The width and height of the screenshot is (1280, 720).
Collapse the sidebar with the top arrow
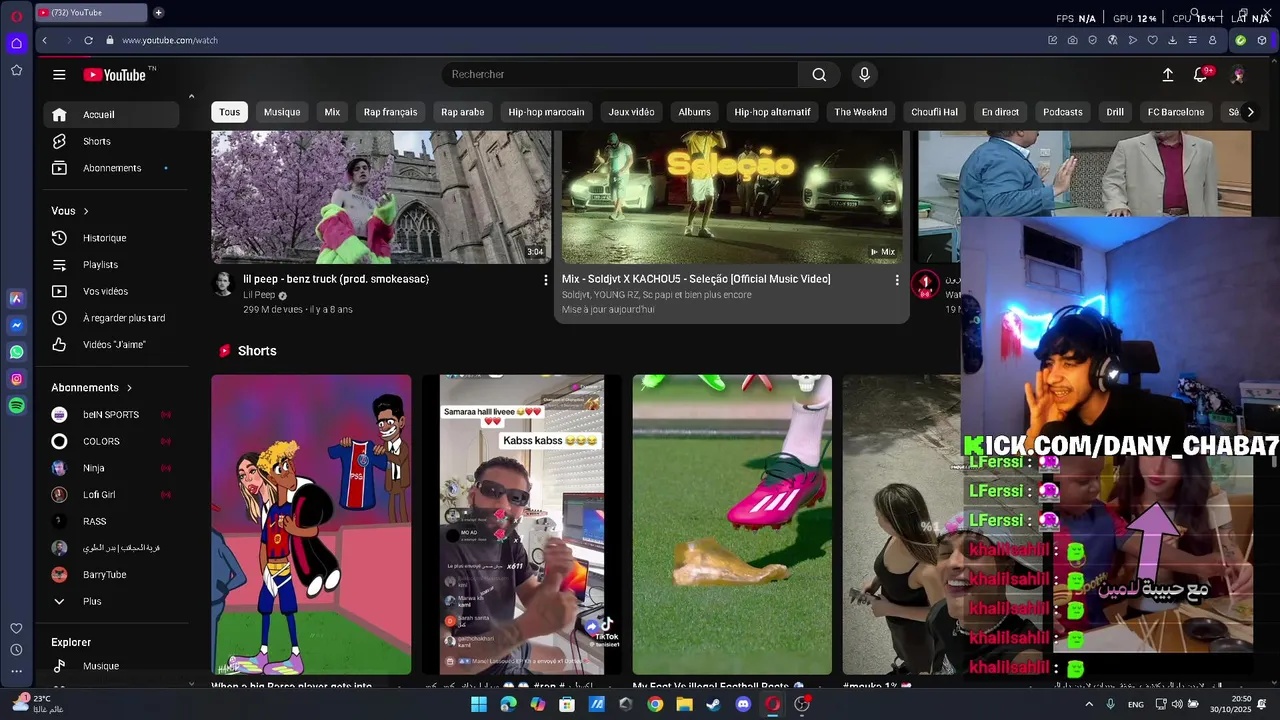point(191,96)
